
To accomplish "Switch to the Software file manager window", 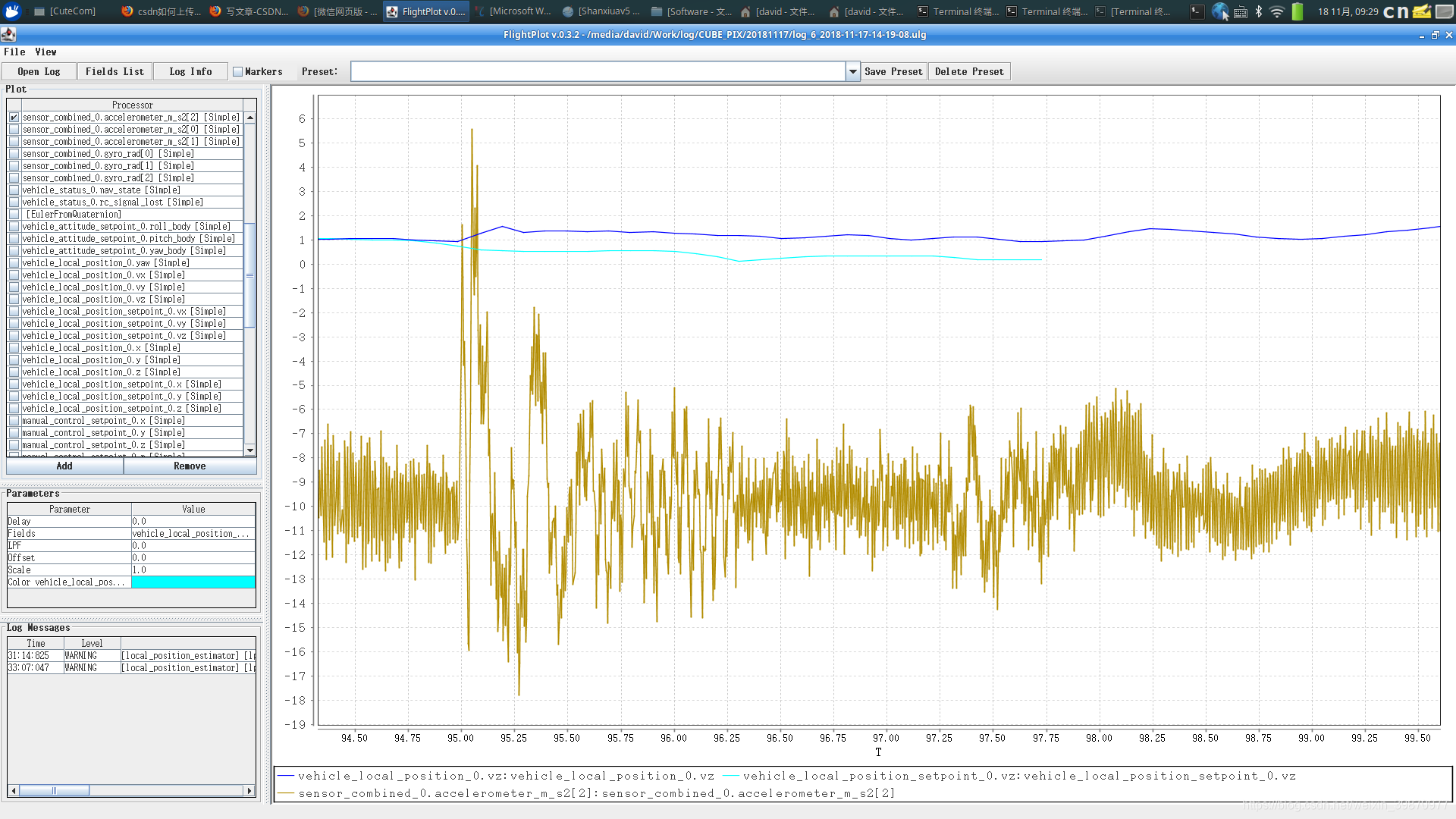I will [692, 11].
